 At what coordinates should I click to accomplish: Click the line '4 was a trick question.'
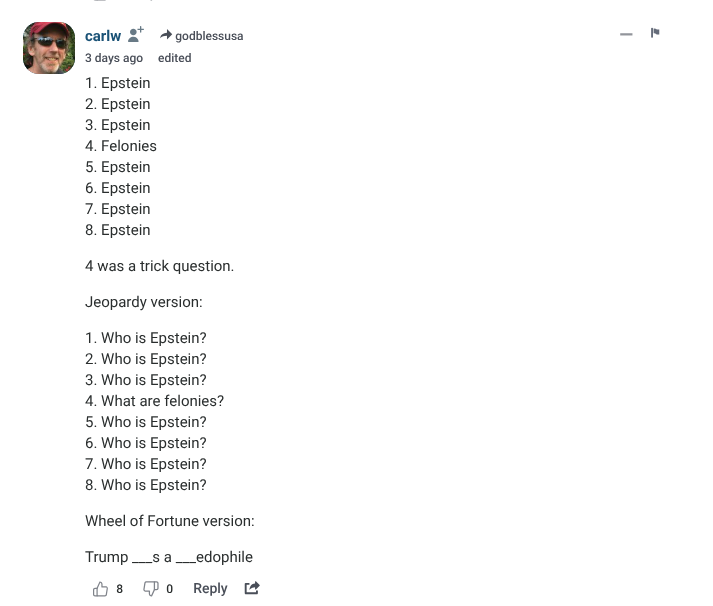pos(160,266)
